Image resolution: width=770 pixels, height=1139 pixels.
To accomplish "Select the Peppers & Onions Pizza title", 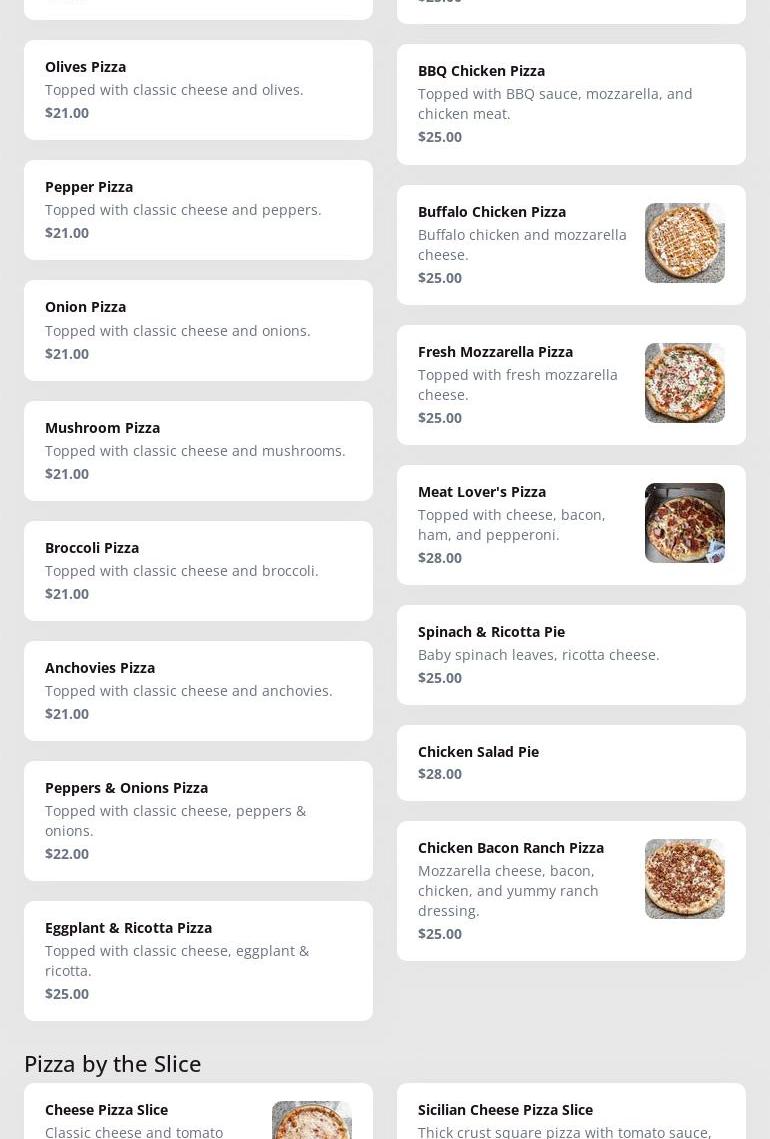I will (126, 788).
